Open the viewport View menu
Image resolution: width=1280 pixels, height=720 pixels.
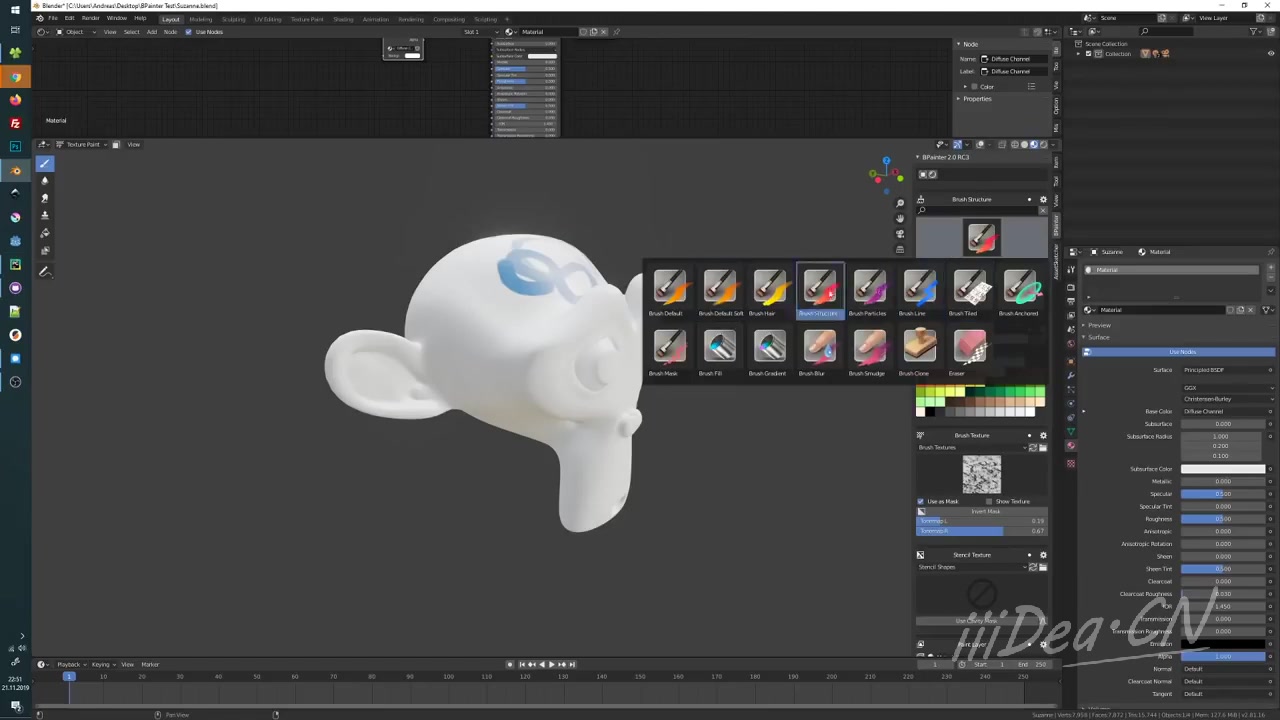pyautogui.click(x=133, y=145)
